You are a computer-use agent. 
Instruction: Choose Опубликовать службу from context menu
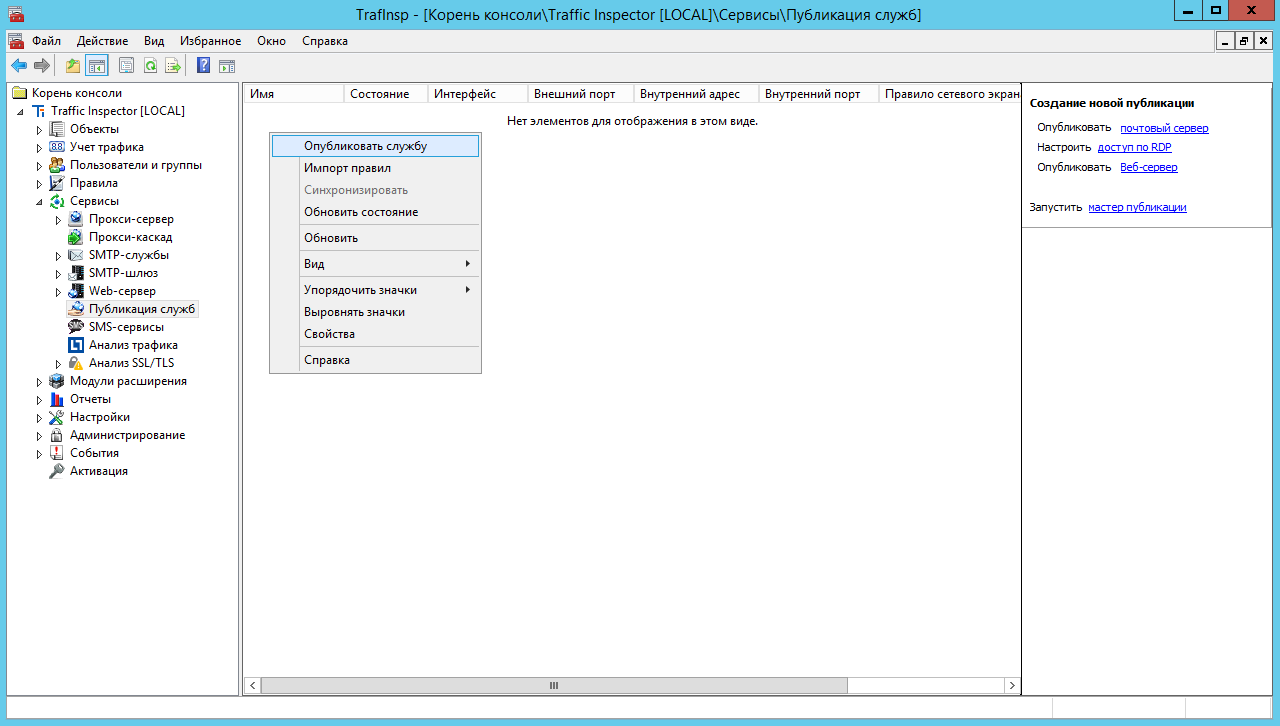[375, 146]
